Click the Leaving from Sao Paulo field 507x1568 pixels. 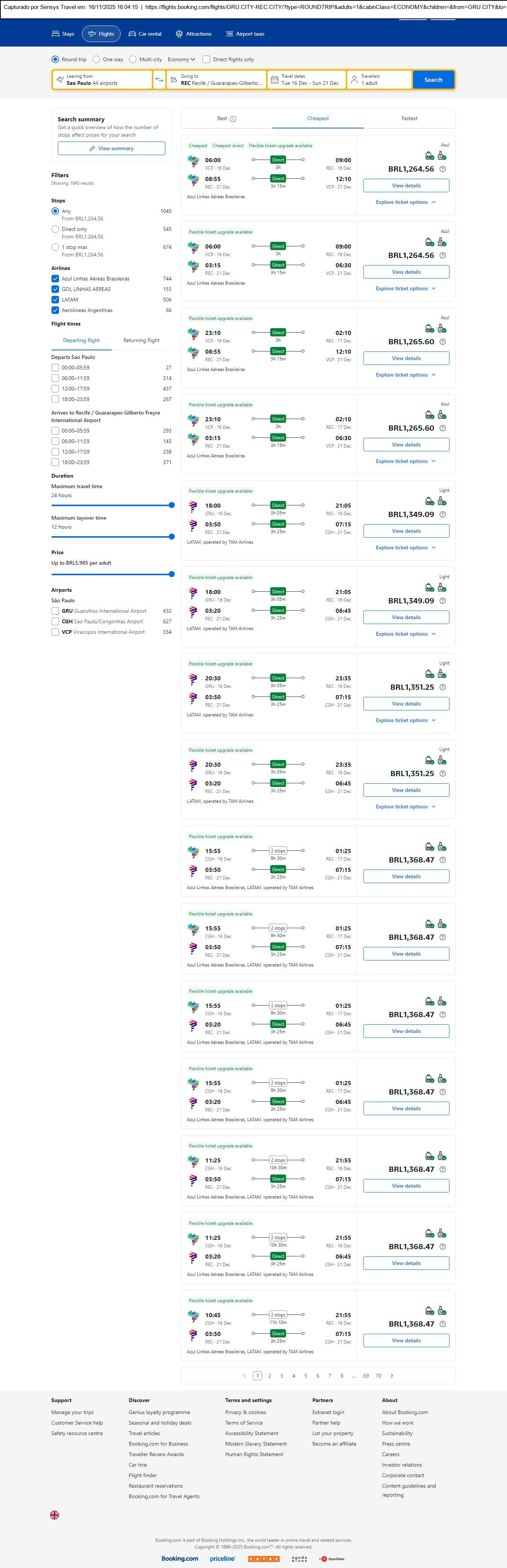pyautogui.click(x=102, y=80)
